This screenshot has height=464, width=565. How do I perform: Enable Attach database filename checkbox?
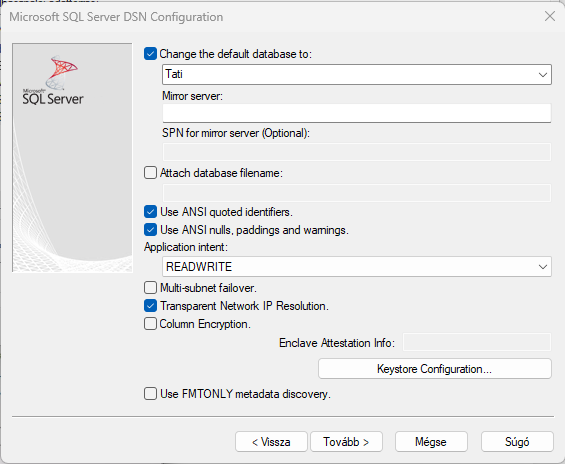tap(150, 173)
